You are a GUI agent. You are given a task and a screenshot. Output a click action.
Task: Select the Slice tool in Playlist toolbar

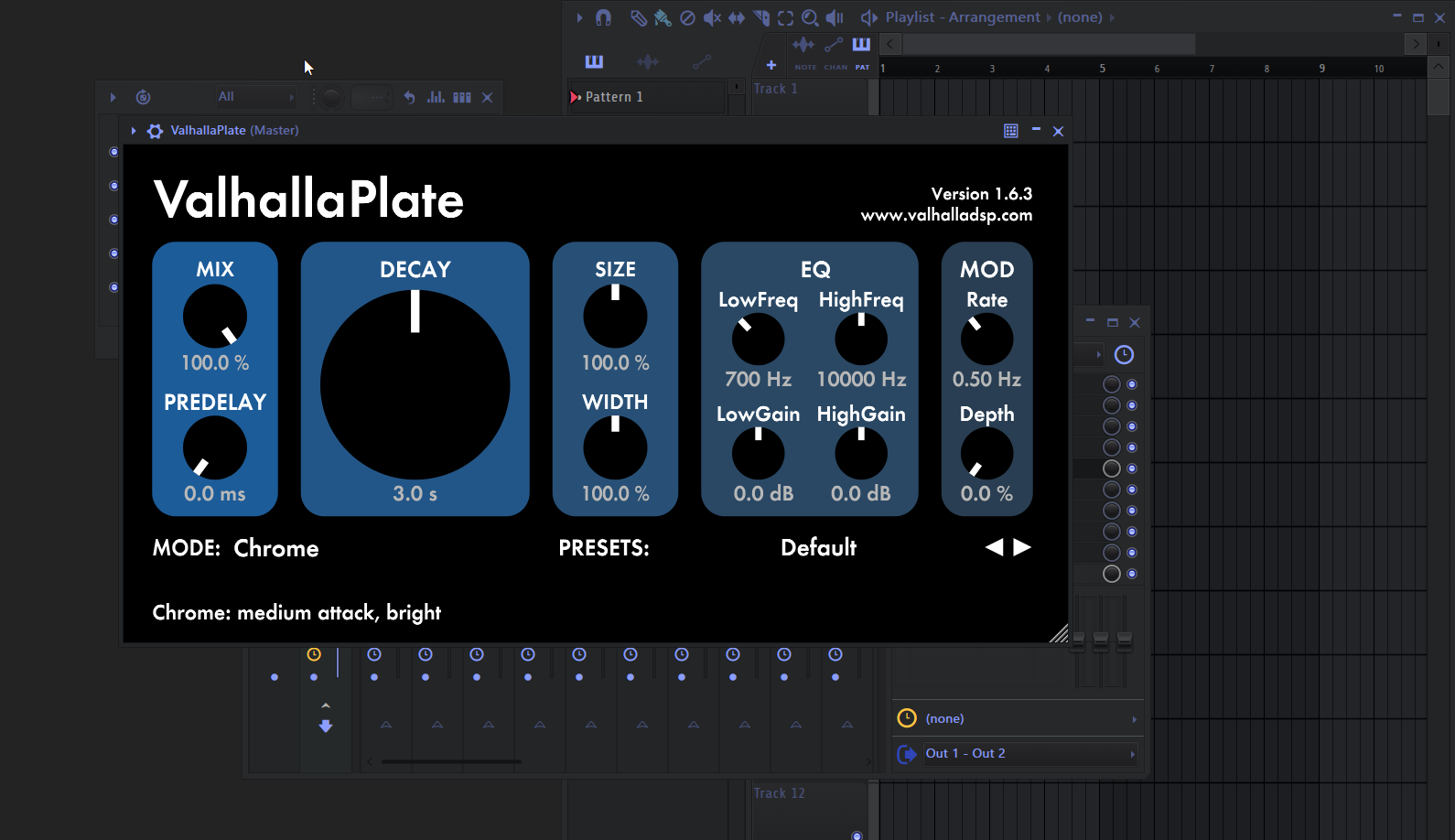[x=761, y=17]
